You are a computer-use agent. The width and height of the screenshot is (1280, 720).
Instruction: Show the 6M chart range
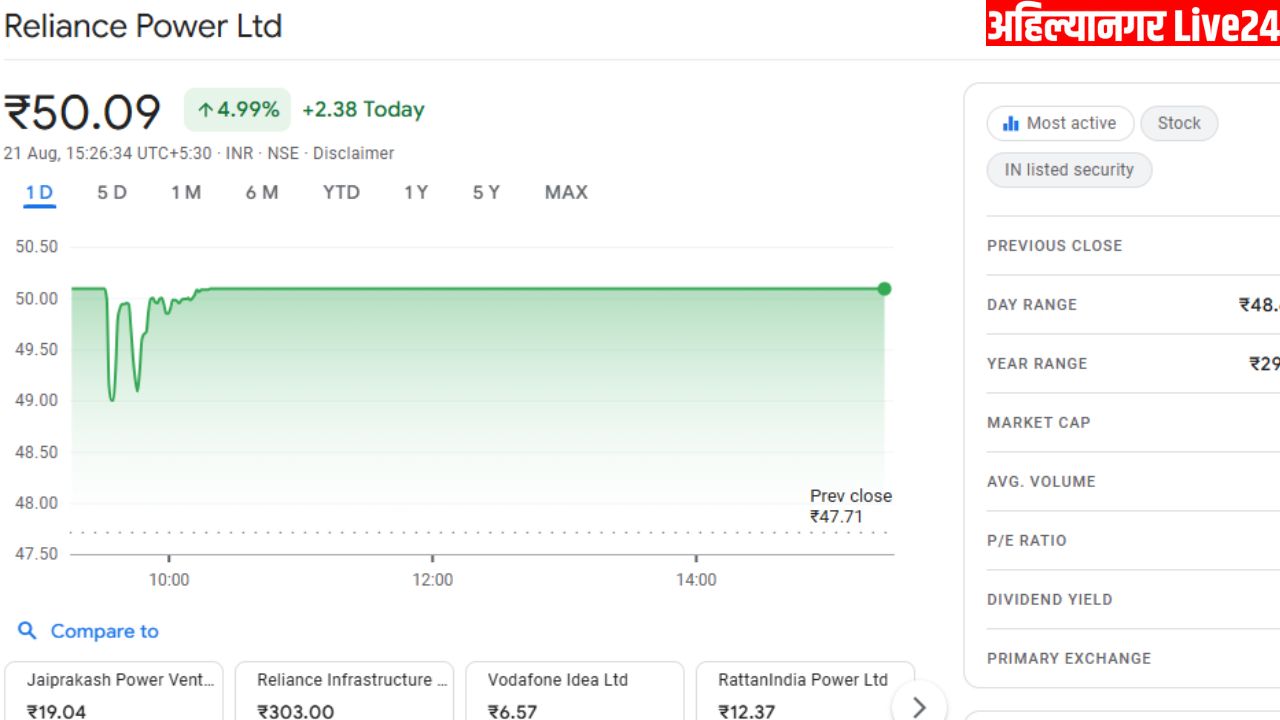(262, 192)
